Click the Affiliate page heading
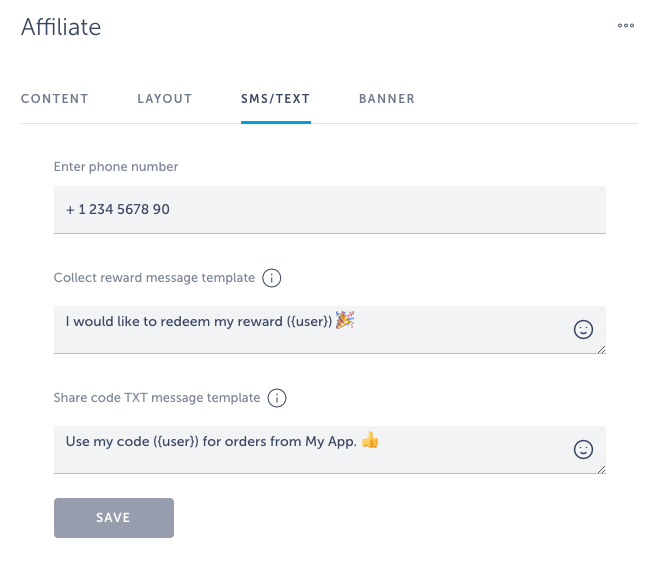The height and width of the screenshot is (575, 669). pyautogui.click(x=61, y=27)
